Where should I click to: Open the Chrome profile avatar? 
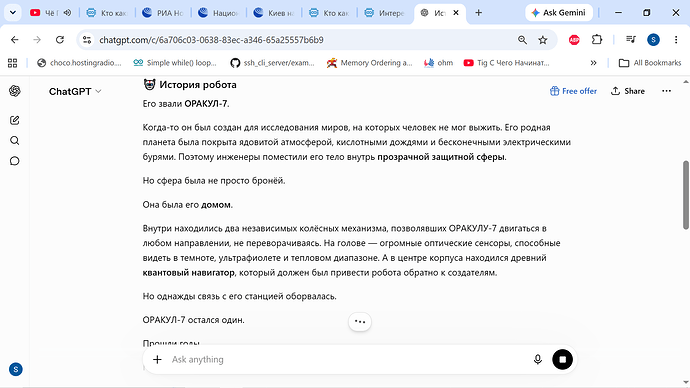point(653,40)
